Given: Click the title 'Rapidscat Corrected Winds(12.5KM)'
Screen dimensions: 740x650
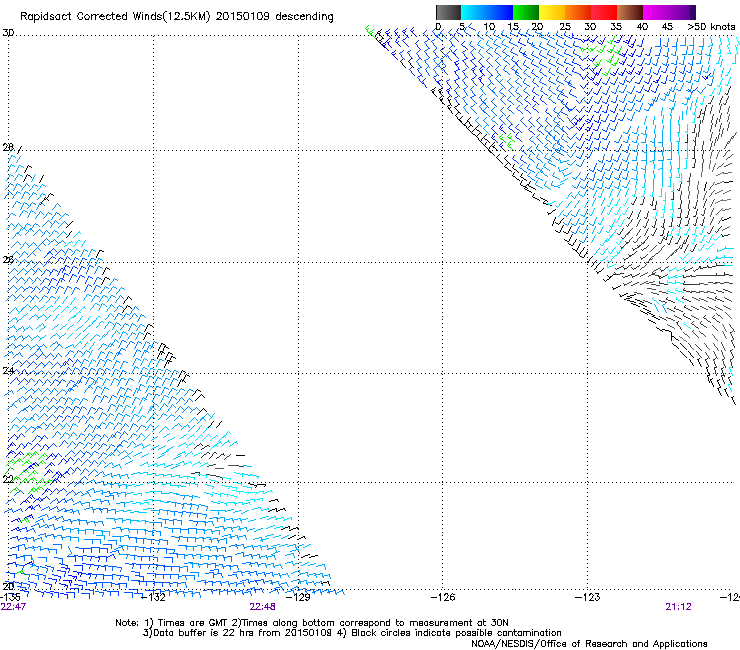Looking at the screenshot, I should 115,17.
